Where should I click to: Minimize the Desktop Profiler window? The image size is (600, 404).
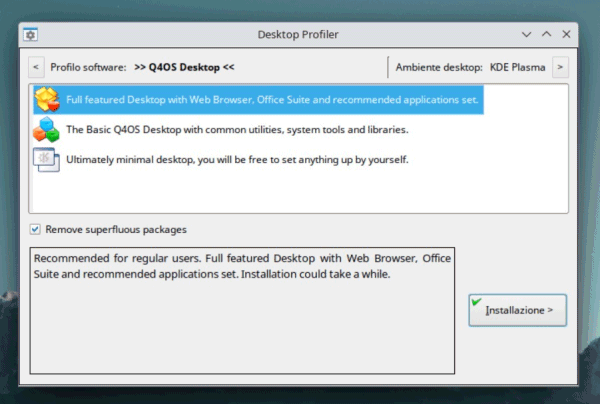point(527,34)
